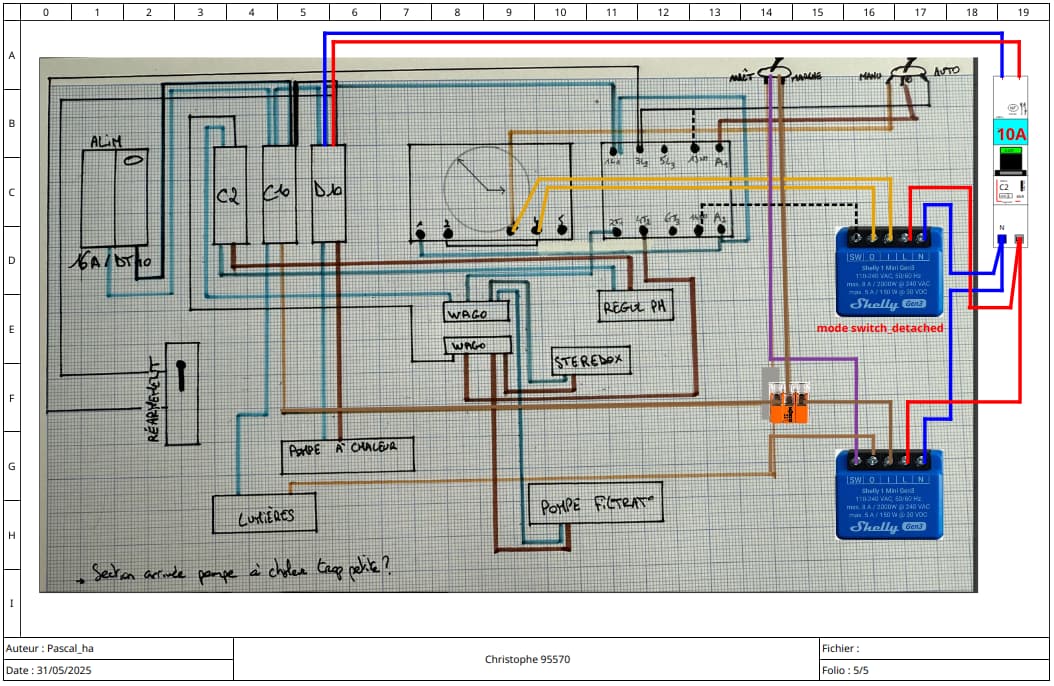Click the orange Wago connector image
1054x686 pixels.
(788, 402)
